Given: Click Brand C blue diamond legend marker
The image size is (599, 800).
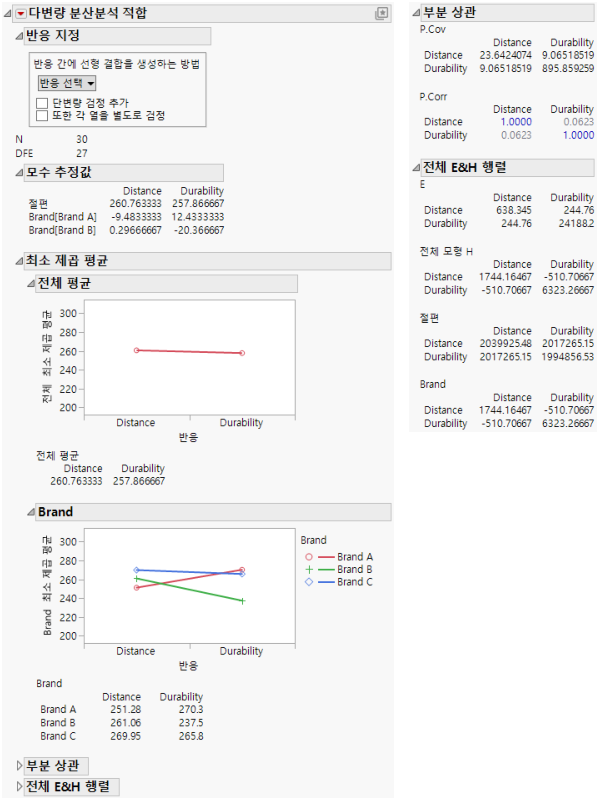Looking at the screenshot, I should pyautogui.click(x=309, y=582).
